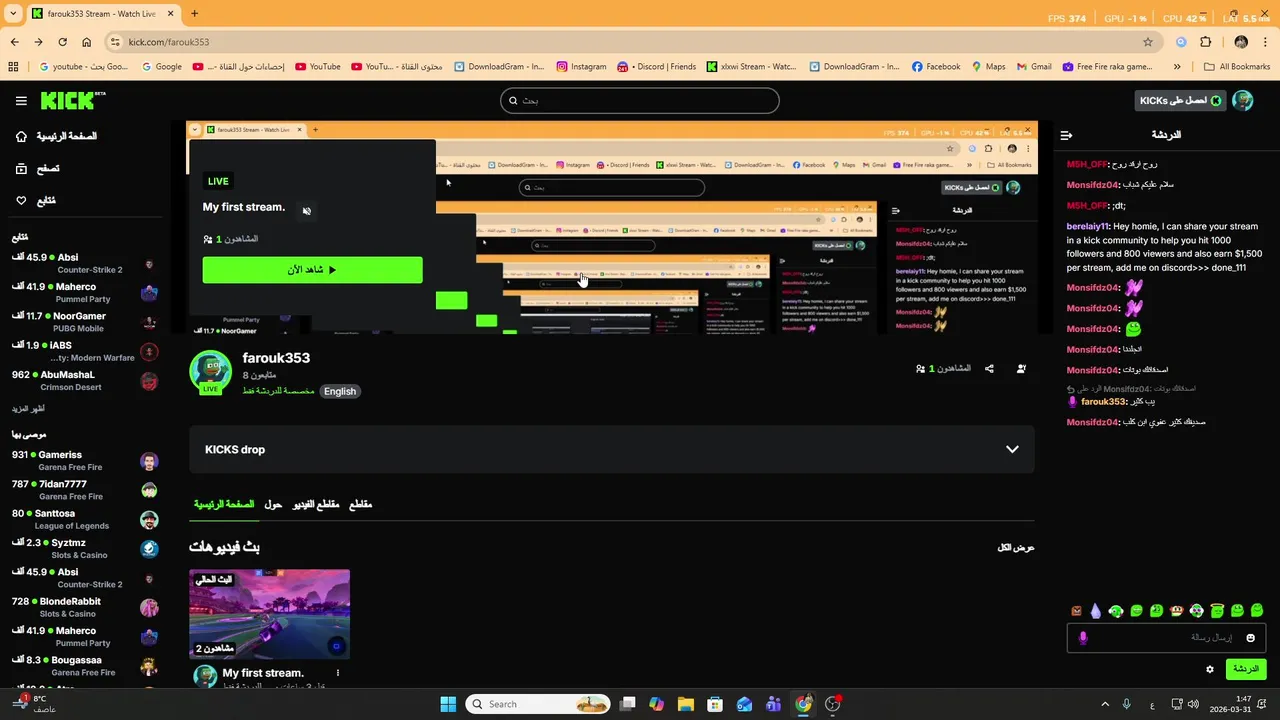
Task: Click the purple microphone identity badge in chat box
Action: tap(1082, 638)
